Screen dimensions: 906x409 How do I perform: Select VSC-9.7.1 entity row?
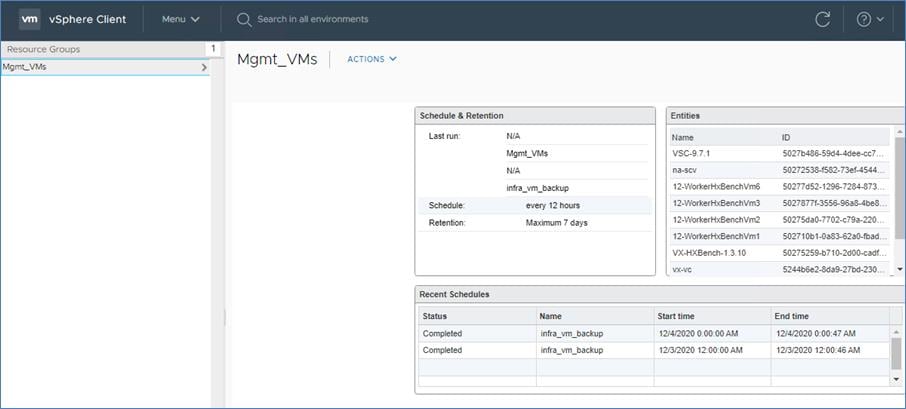[x=779, y=154]
